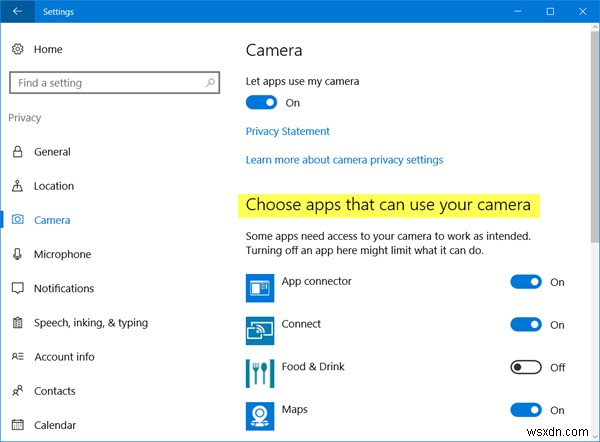Go to Notifications privacy settings
The image size is (600, 442).
[64, 288]
